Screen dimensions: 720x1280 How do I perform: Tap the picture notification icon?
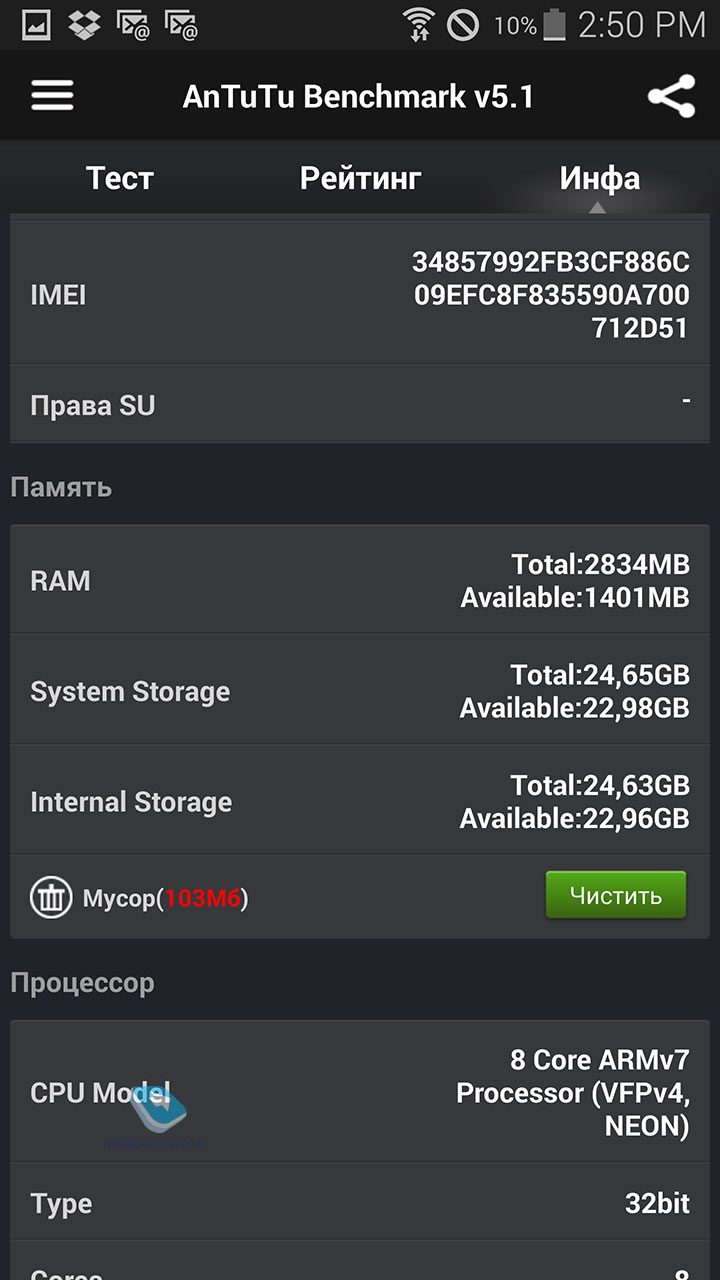[x=37, y=24]
